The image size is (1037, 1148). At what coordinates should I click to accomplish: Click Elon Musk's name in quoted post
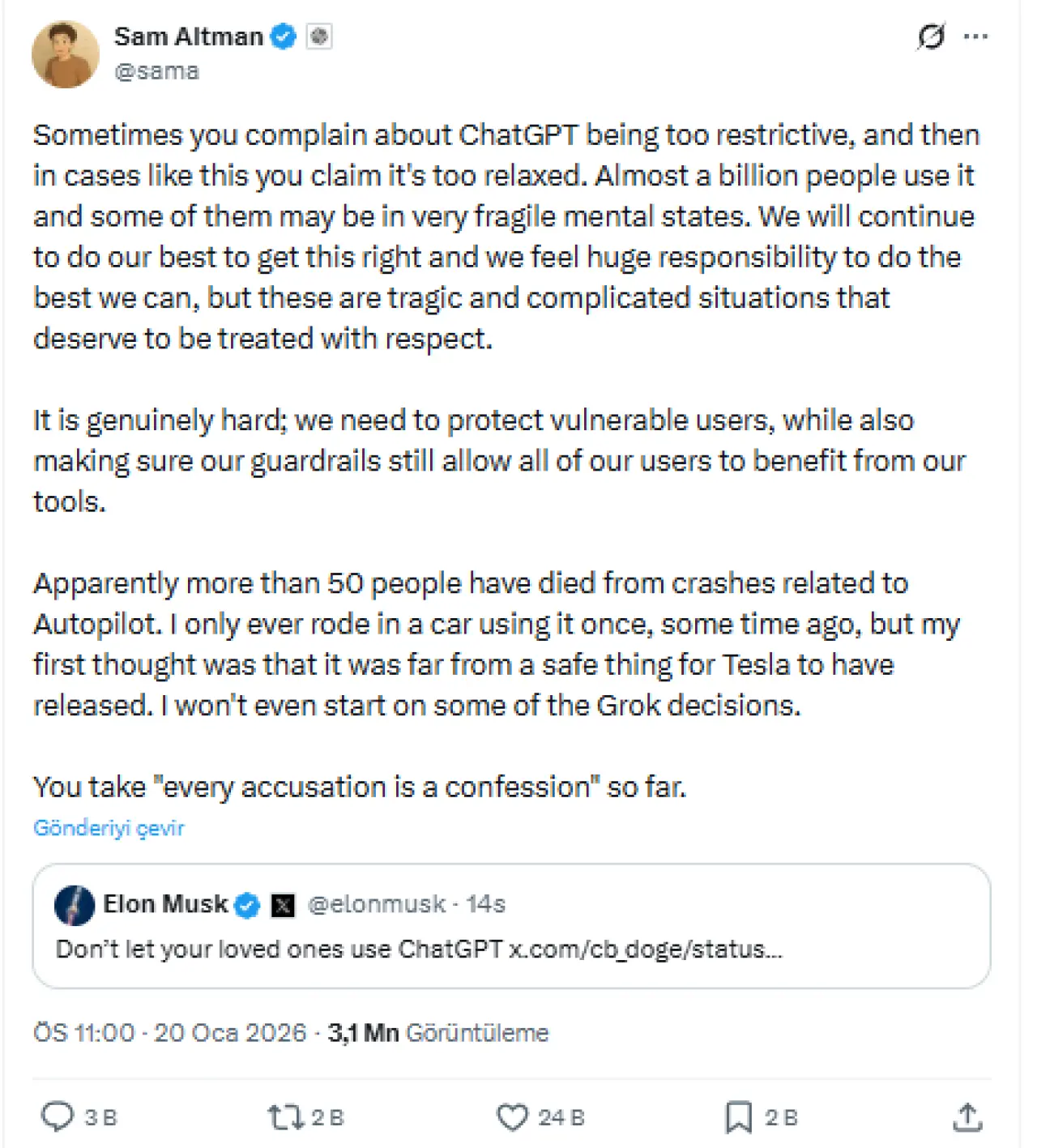[x=165, y=904]
